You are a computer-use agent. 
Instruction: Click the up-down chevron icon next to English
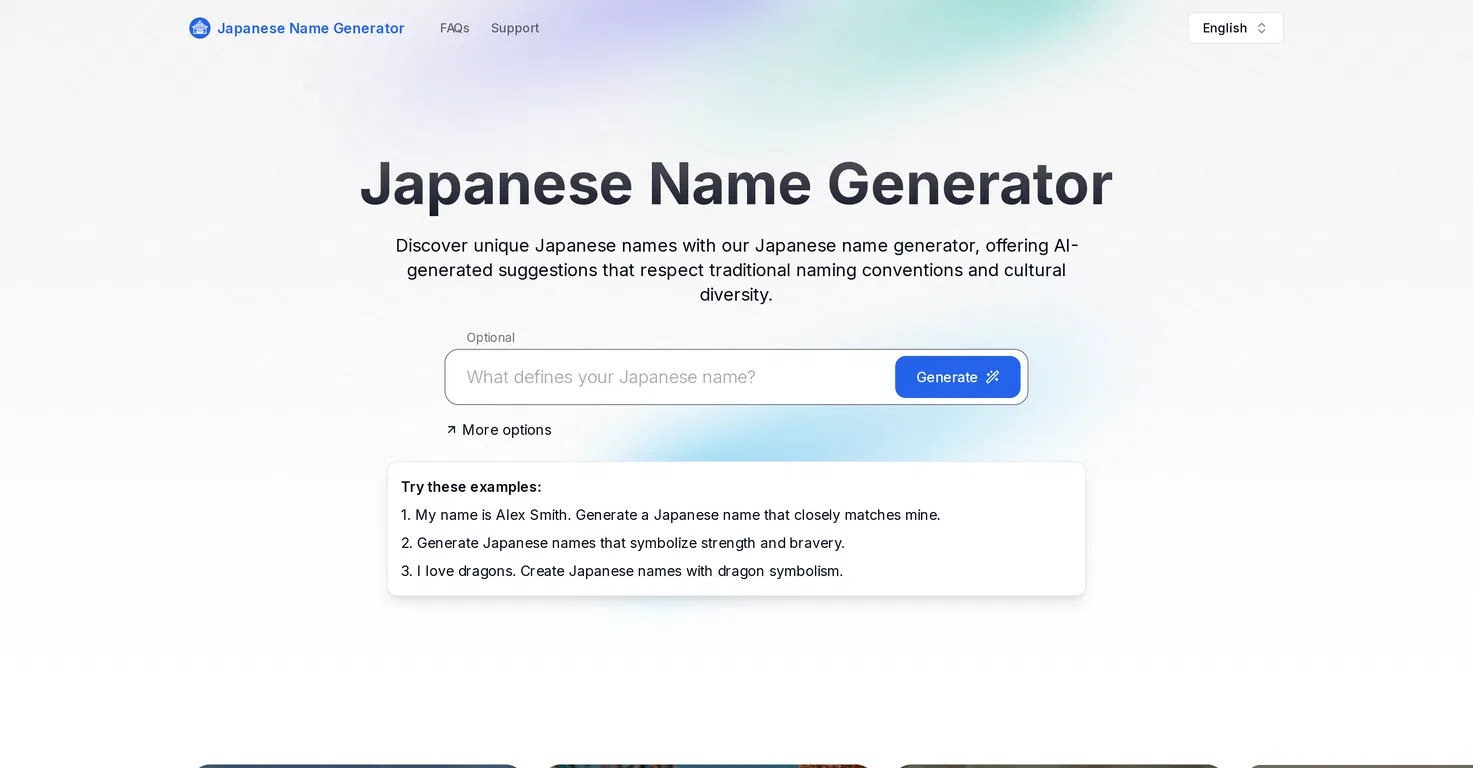[x=1261, y=28]
